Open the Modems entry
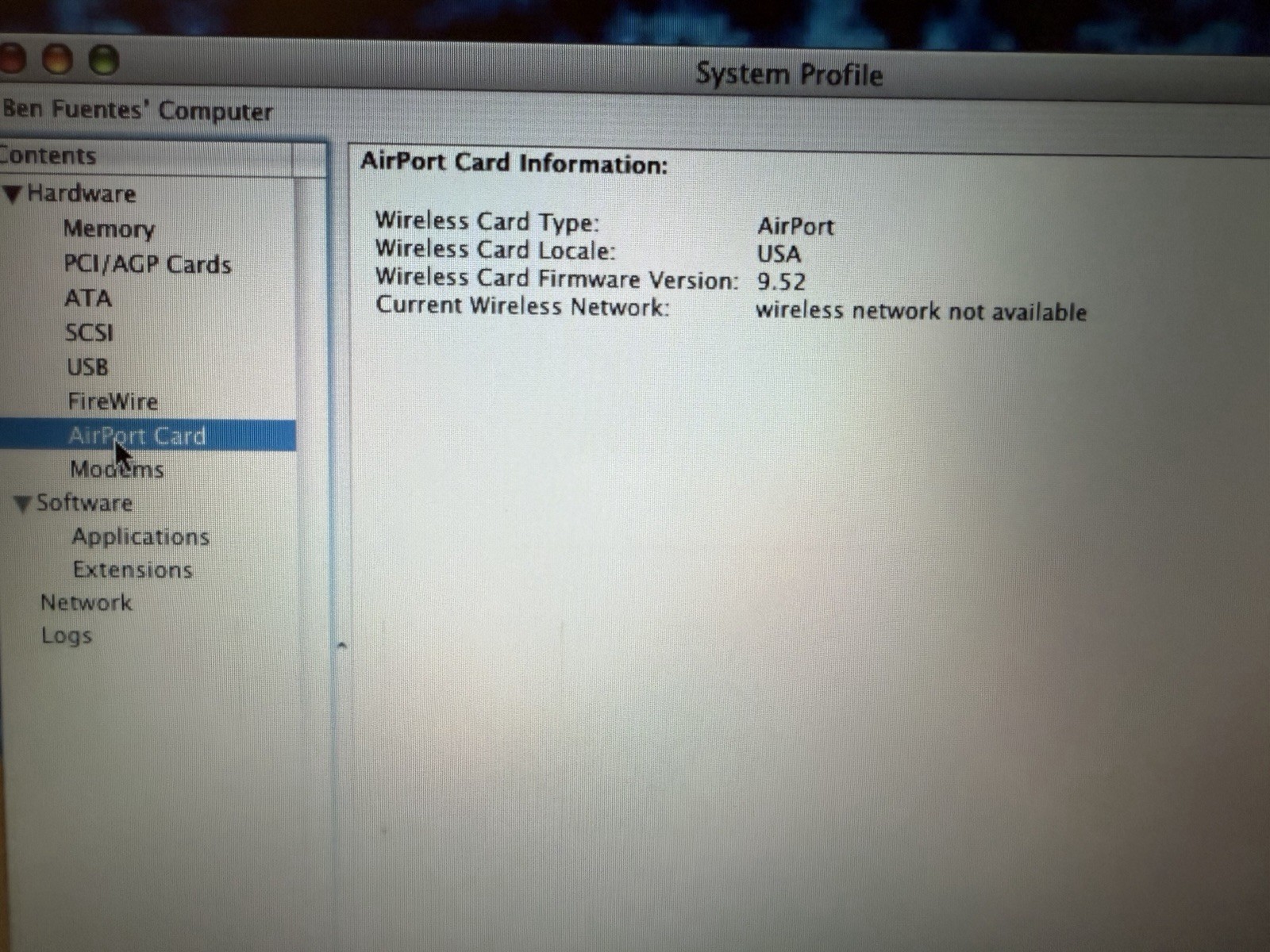1270x952 pixels. coord(117,470)
